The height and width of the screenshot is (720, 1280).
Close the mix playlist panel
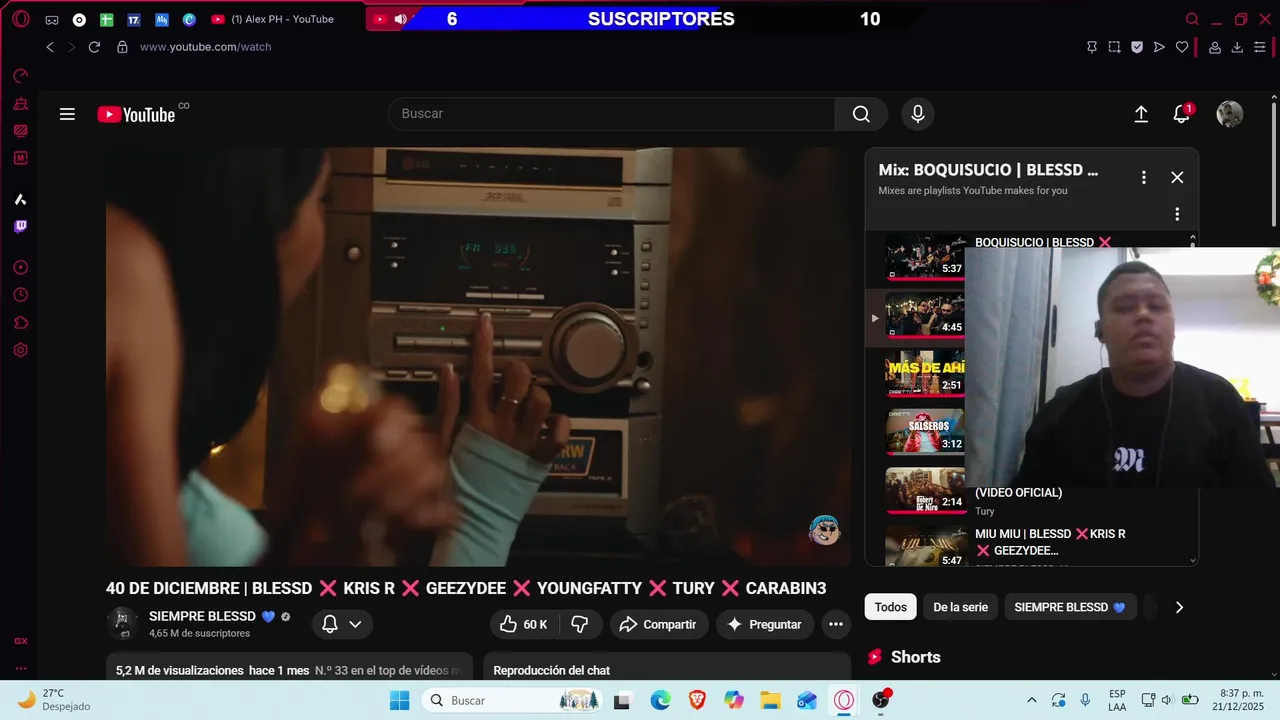(x=1177, y=177)
